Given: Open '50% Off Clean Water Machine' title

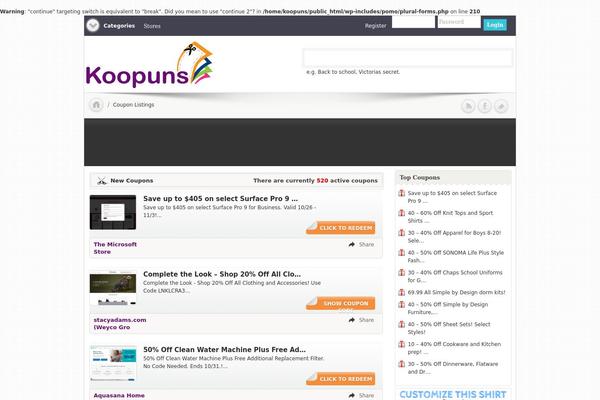Looking at the screenshot, I should (x=224, y=349).
